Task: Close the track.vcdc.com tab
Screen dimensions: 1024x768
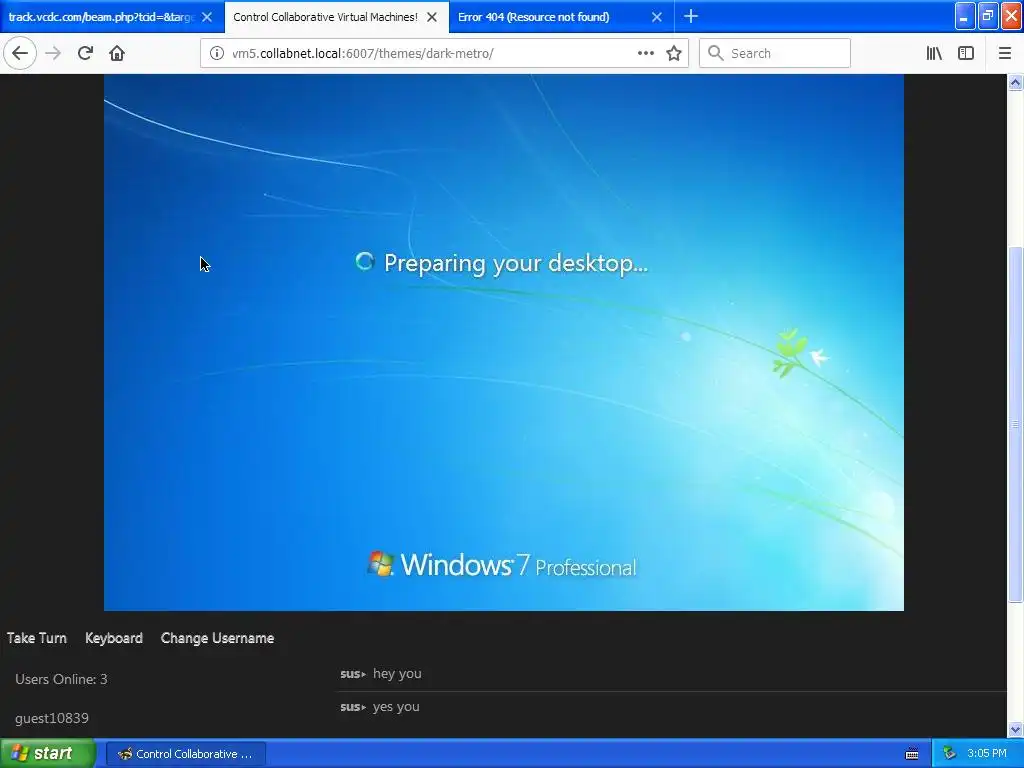Action: (x=207, y=17)
